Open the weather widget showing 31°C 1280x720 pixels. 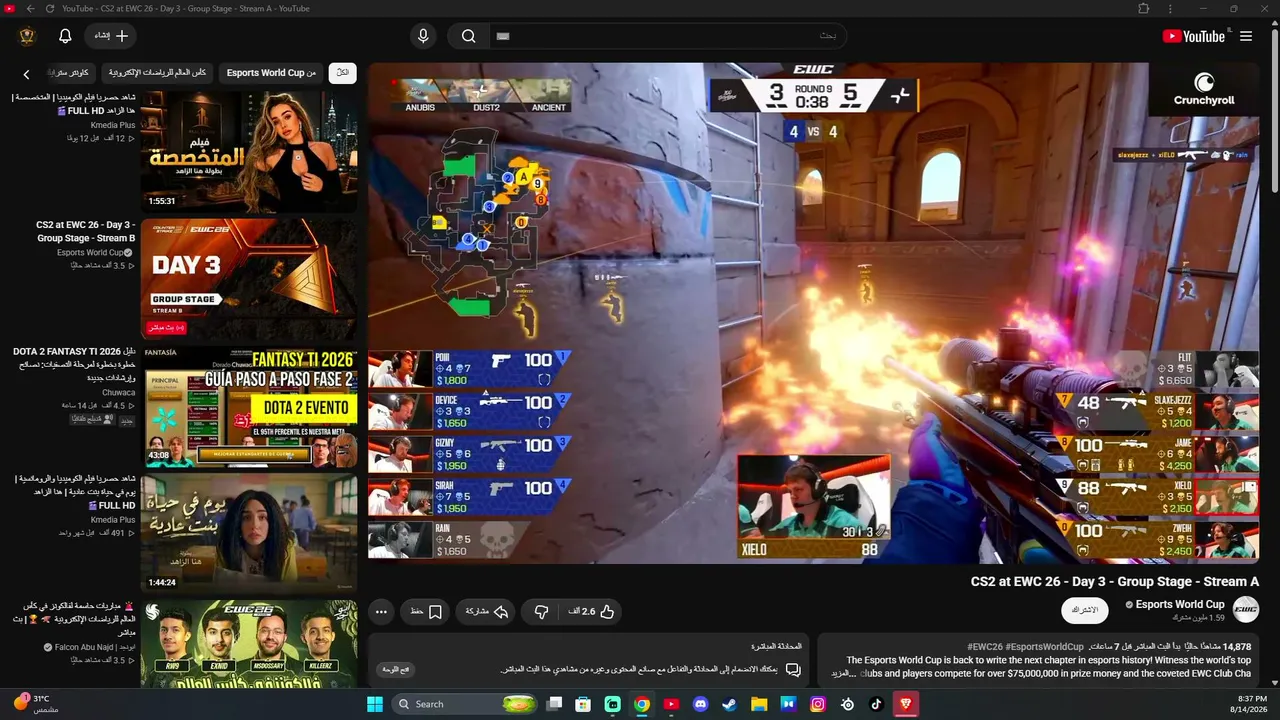(x=36, y=704)
